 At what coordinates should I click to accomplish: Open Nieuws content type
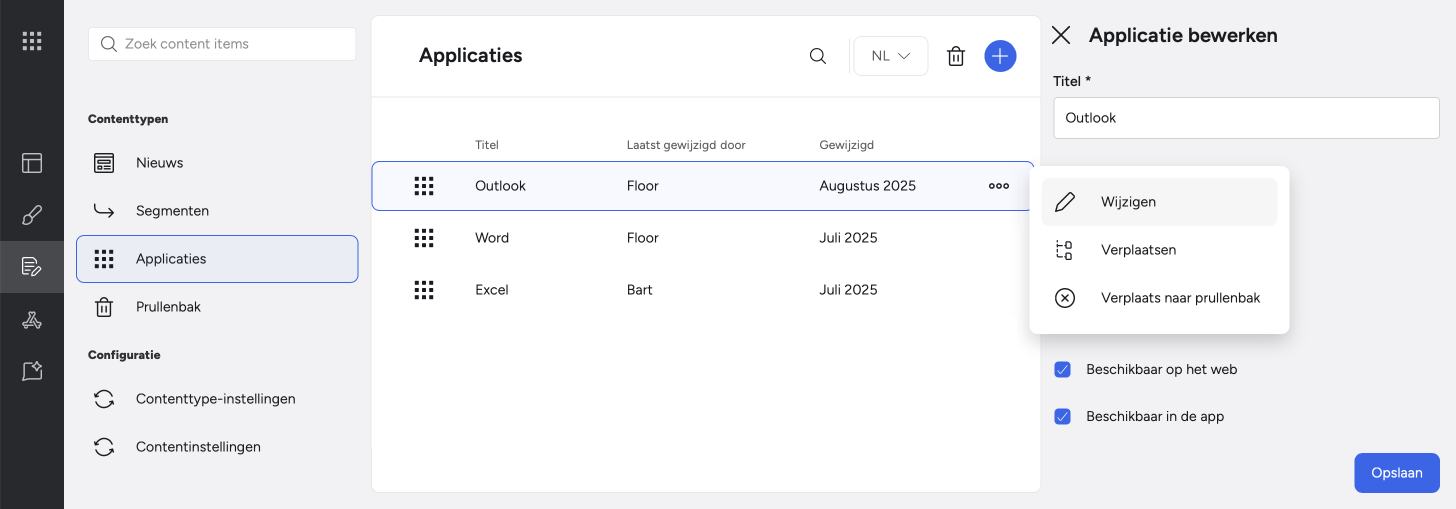point(217,163)
